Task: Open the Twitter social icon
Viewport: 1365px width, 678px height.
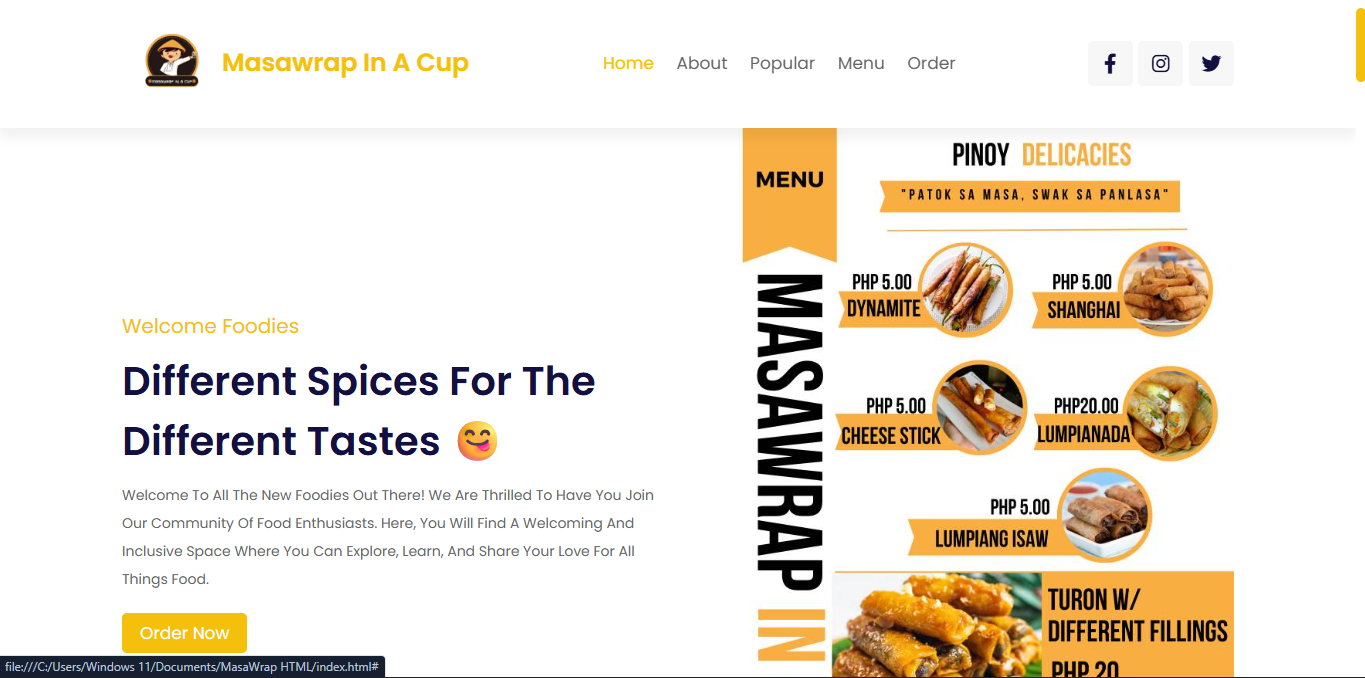Action: tap(1211, 63)
